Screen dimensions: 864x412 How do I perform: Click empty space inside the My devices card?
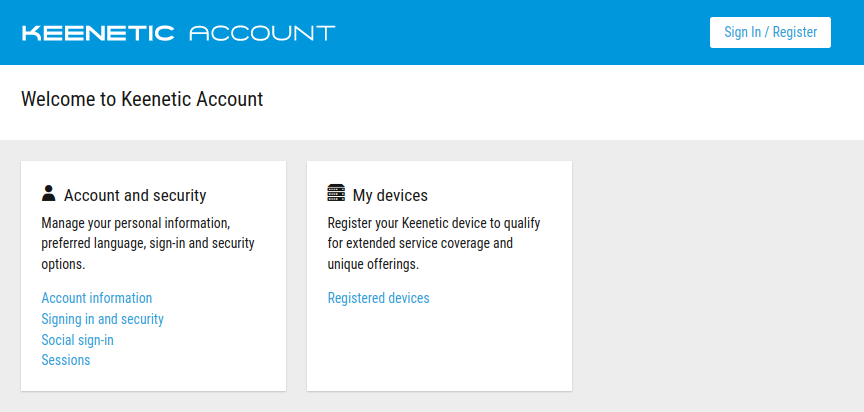pos(440,350)
